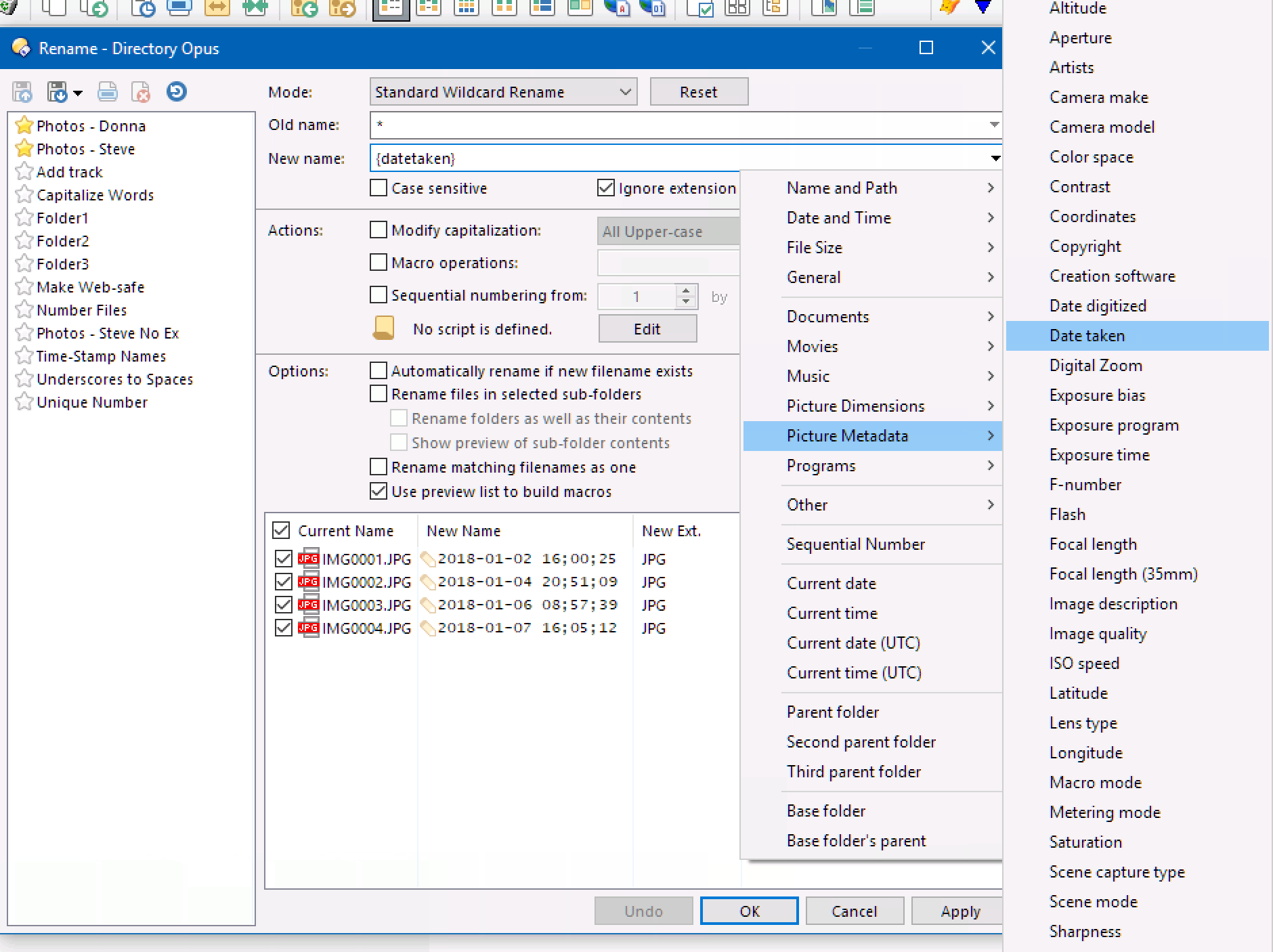This screenshot has height=952, width=1273.
Task: Uncheck the Ignore extension checkbox
Action: 606,188
